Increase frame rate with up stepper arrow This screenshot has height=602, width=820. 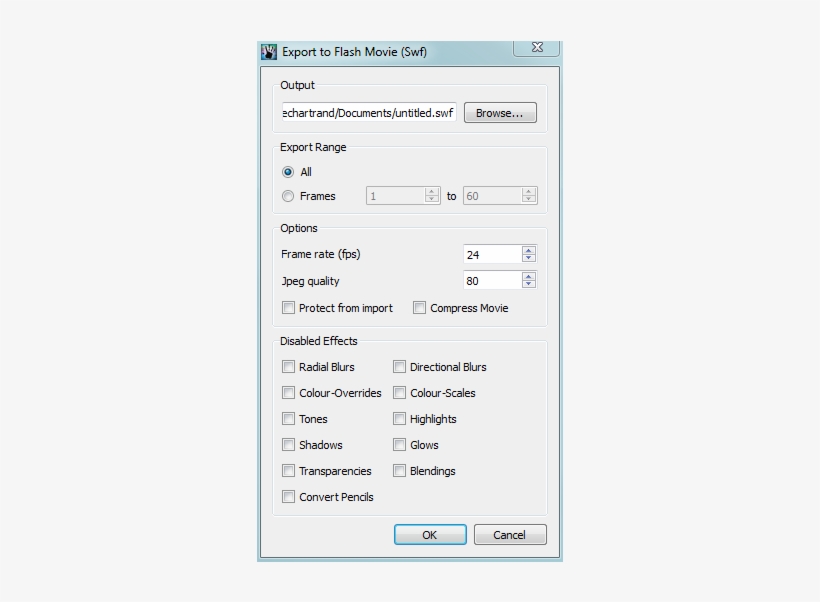(528, 249)
